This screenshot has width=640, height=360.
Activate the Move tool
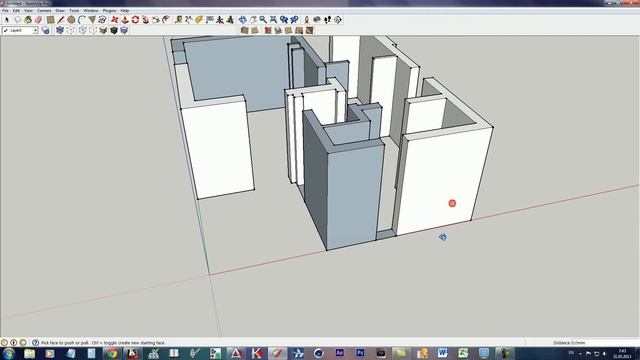(115, 20)
